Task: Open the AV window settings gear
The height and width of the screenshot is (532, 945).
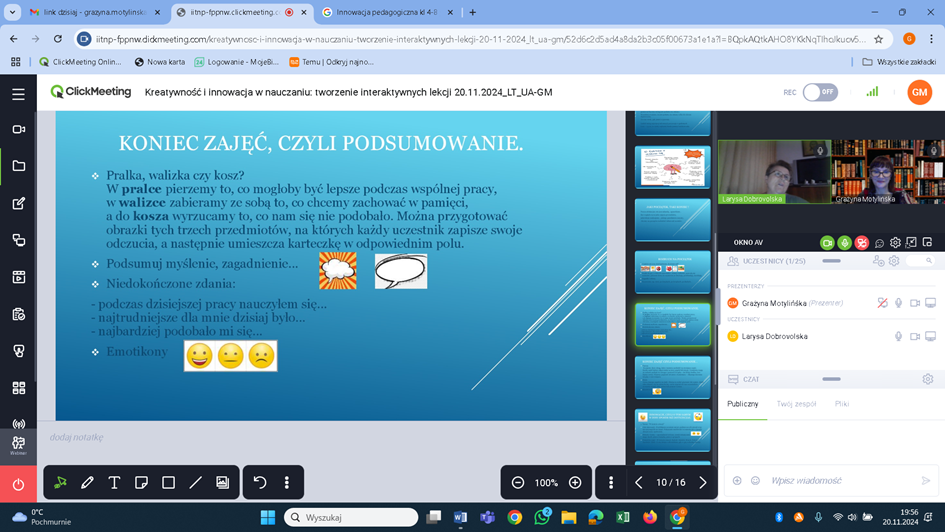Action: pos(896,242)
